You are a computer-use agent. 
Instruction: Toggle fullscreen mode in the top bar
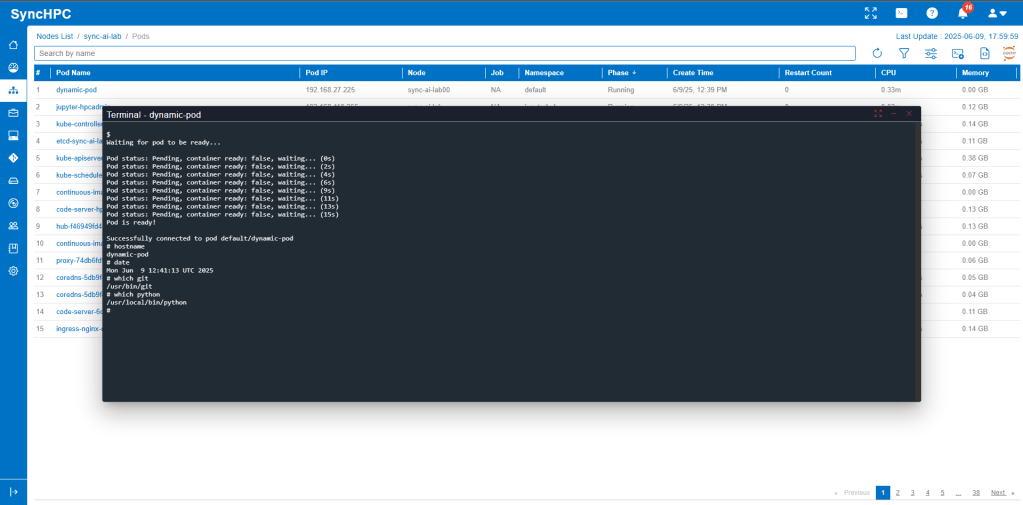870,13
